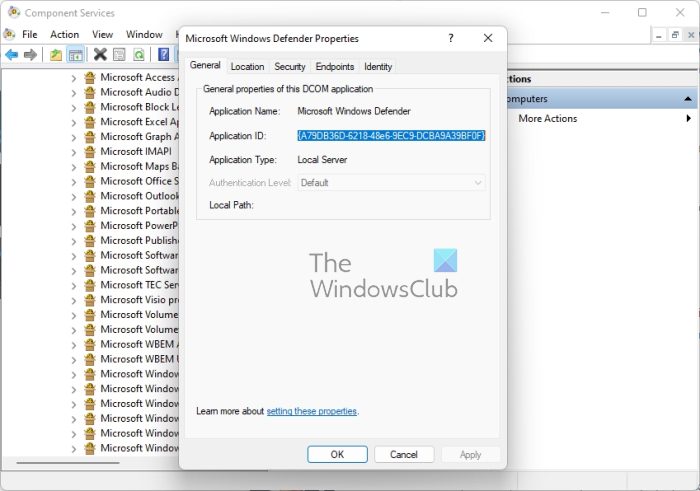Click the package icon beside Microsoft IMAPI
700x491 pixels.
(x=90, y=152)
